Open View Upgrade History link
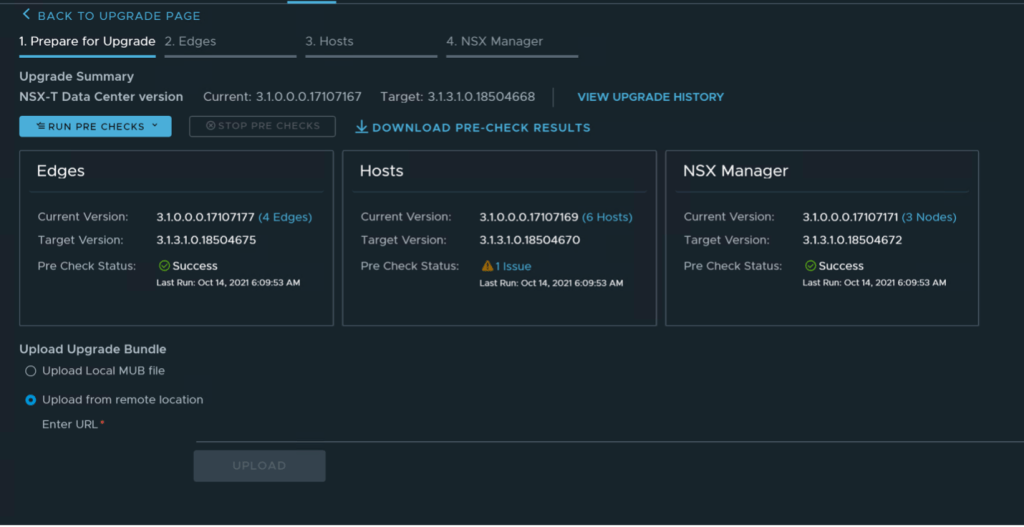This screenshot has height=527, width=1024. click(650, 97)
